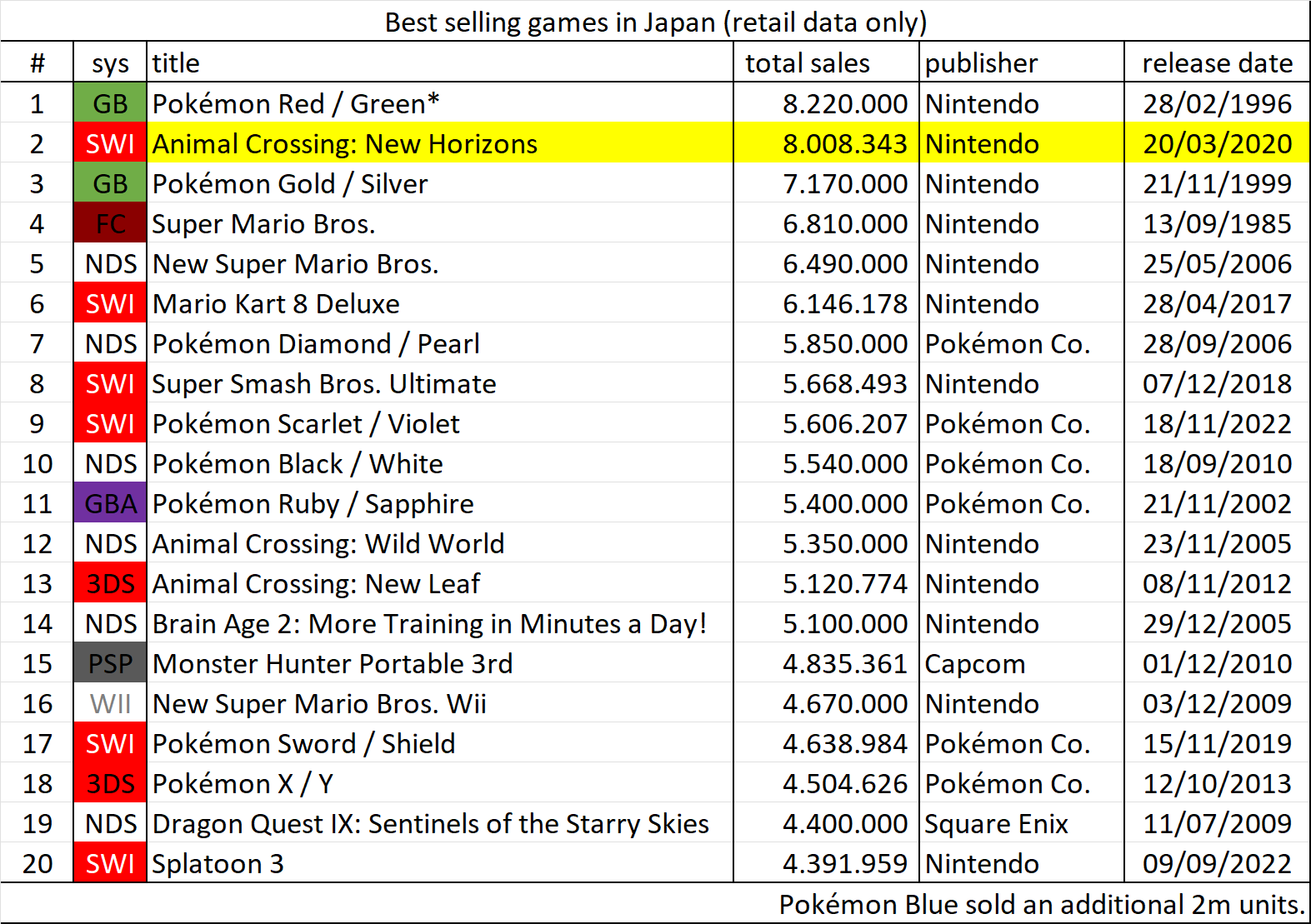1311x924 pixels.
Task: Click the 'Best selling games in Japan' title
Action: coord(655,22)
